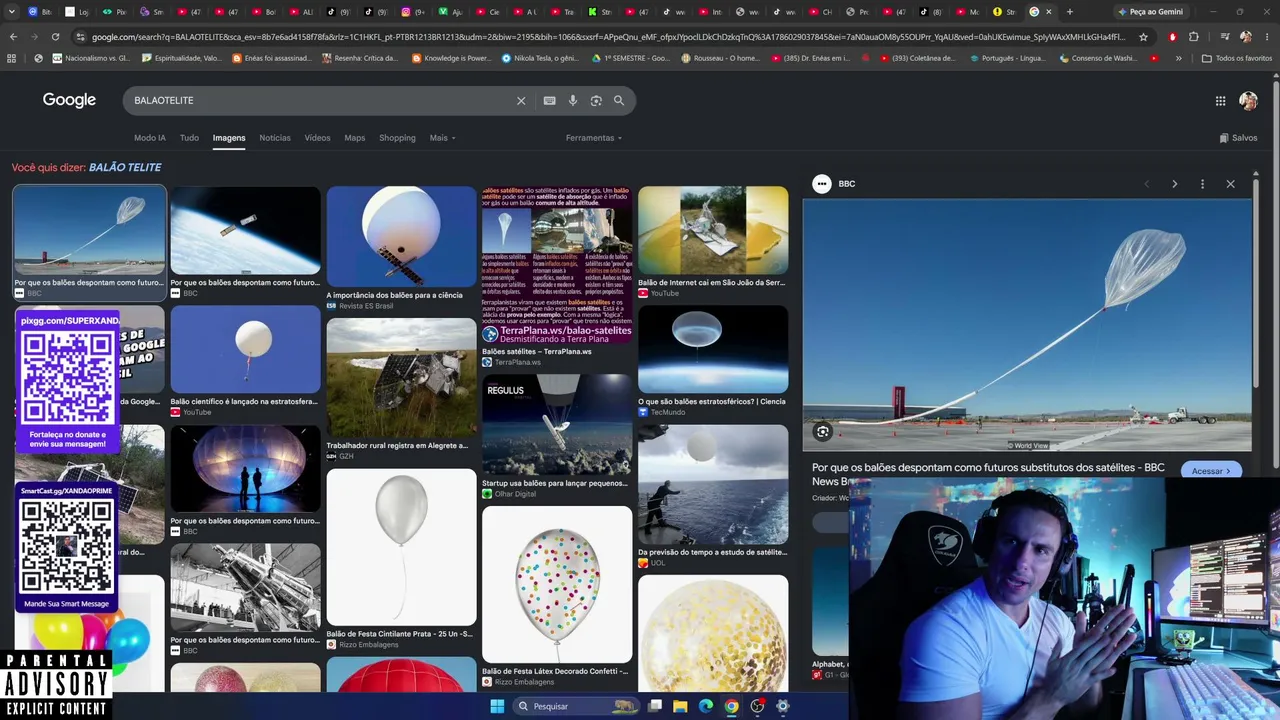Expand the Mais dropdown menu

(x=443, y=138)
